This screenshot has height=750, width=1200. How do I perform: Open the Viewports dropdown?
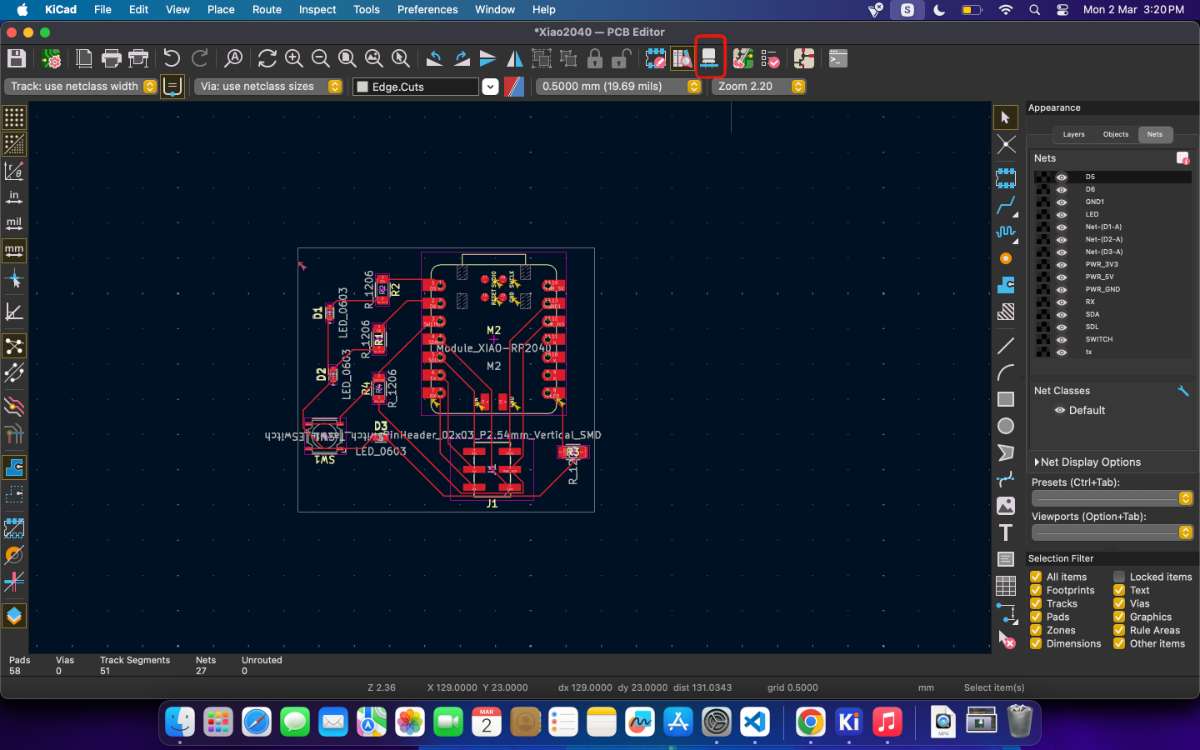pyautogui.click(x=1112, y=532)
